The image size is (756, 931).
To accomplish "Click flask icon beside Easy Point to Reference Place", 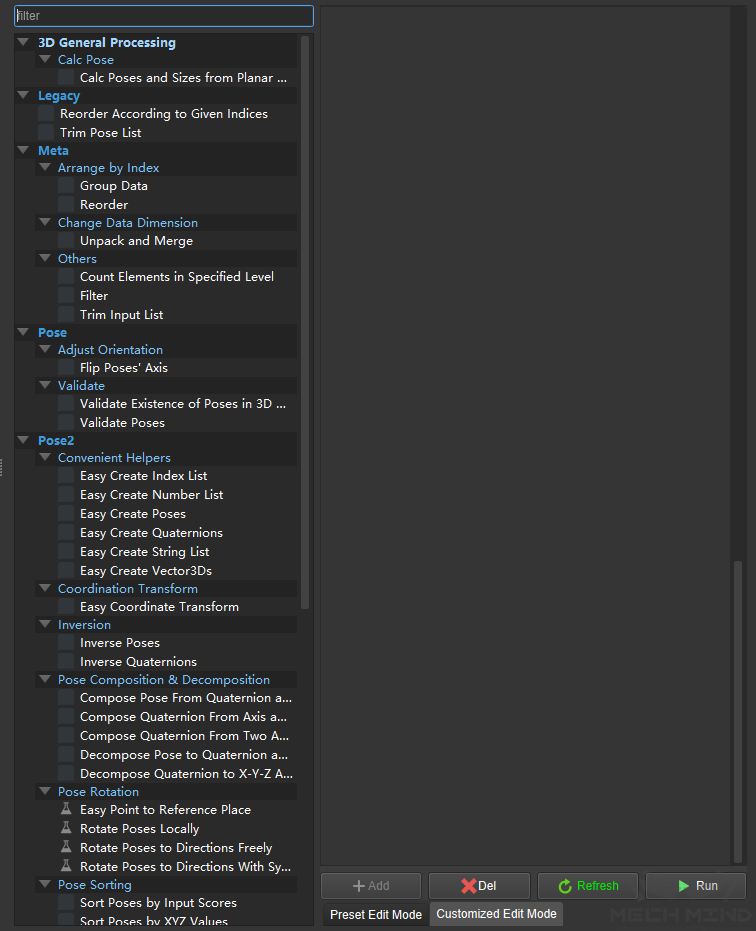I will 66,810.
